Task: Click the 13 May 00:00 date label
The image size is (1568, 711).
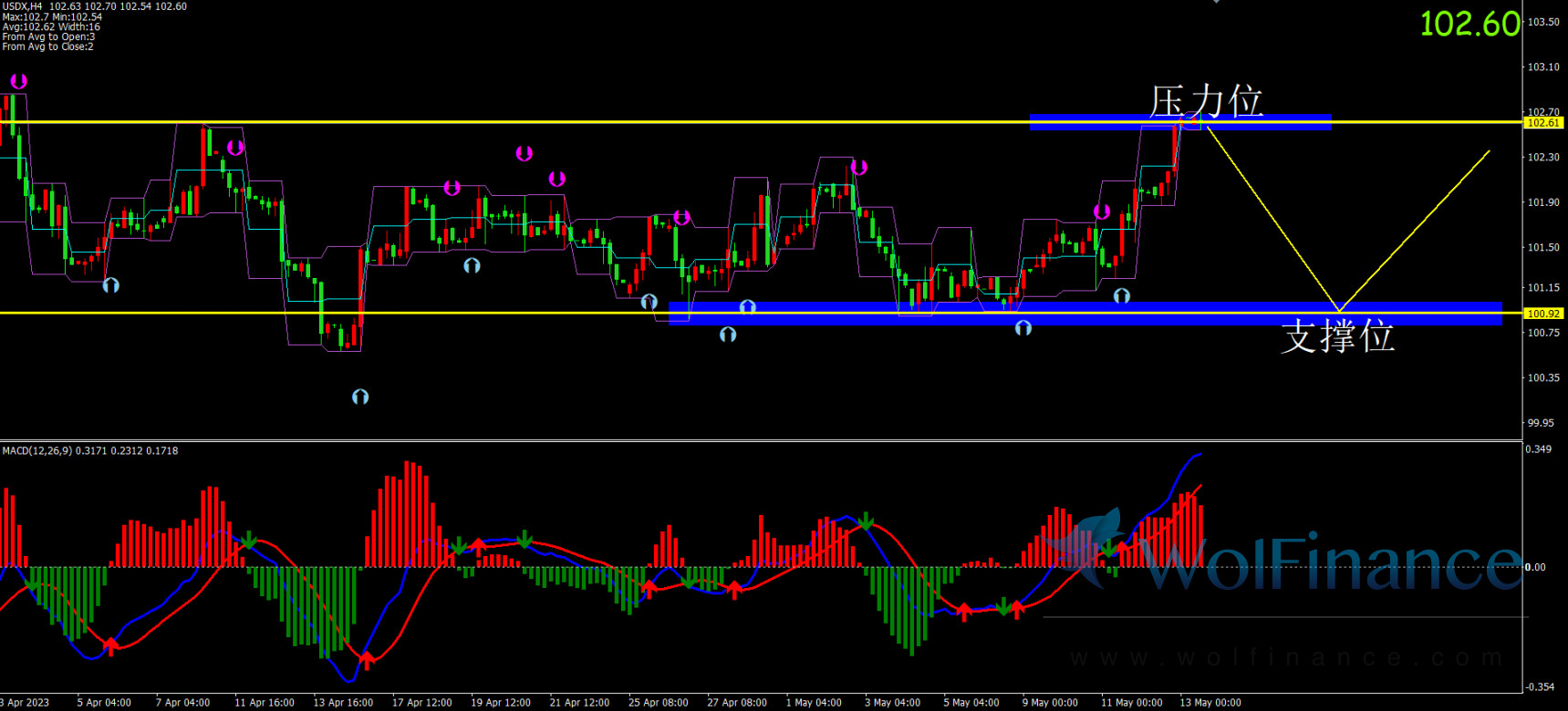Action: point(1210,703)
